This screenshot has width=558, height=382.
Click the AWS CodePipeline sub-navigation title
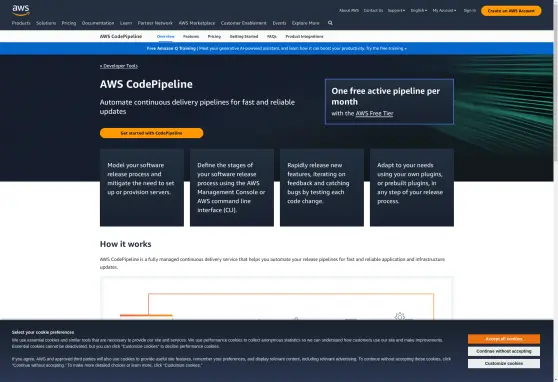[x=121, y=36]
